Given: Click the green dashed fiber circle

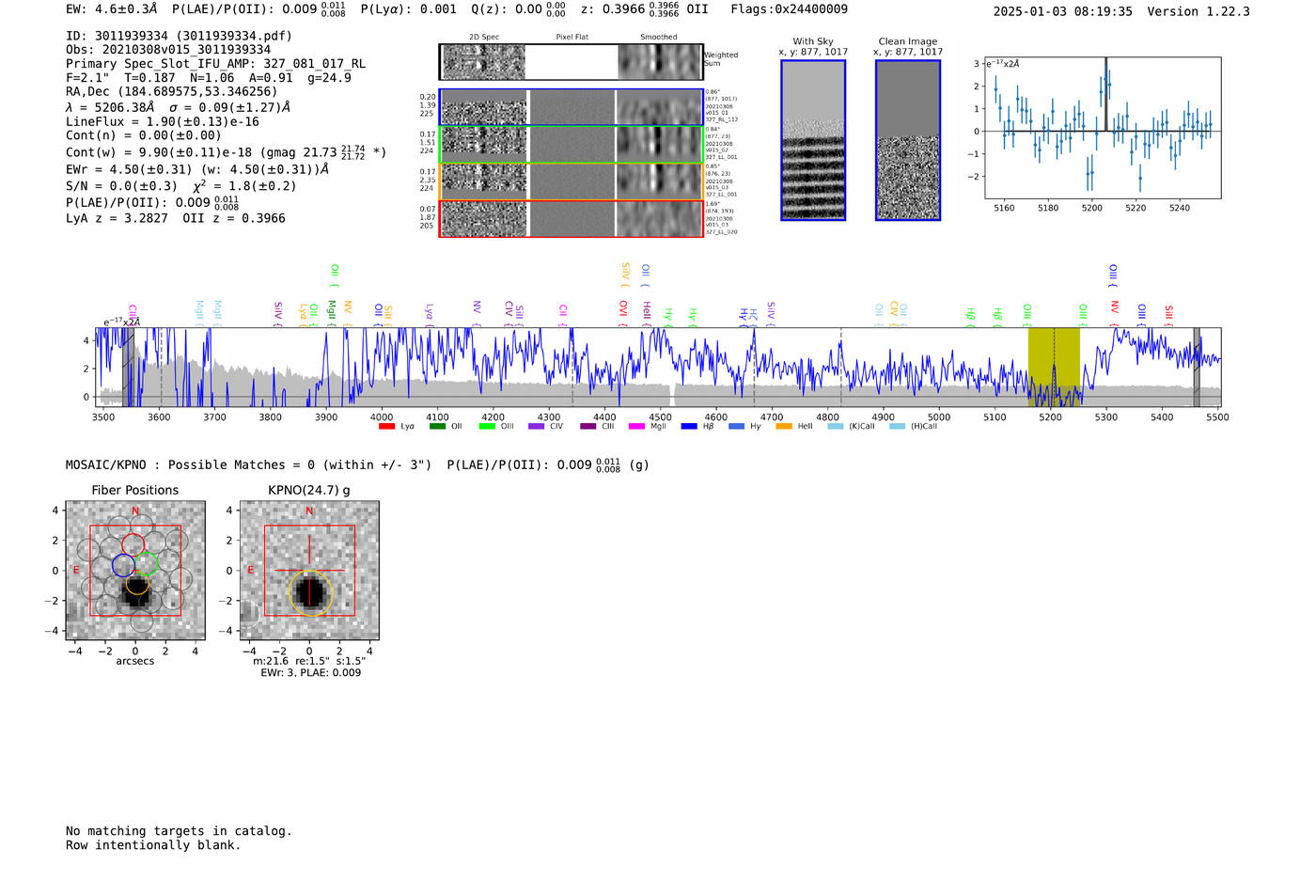Looking at the screenshot, I should coord(147,565).
